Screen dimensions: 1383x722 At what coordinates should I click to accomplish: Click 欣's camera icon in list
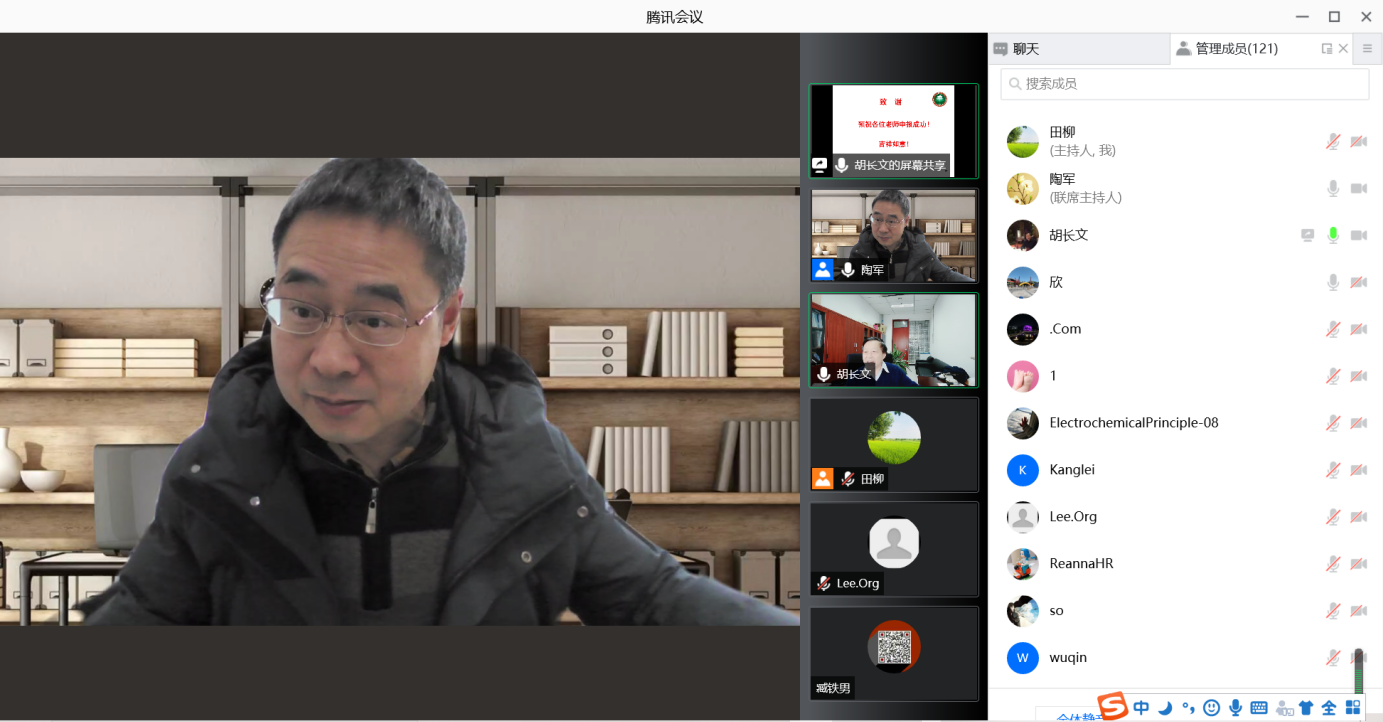(x=1359, y=282)
